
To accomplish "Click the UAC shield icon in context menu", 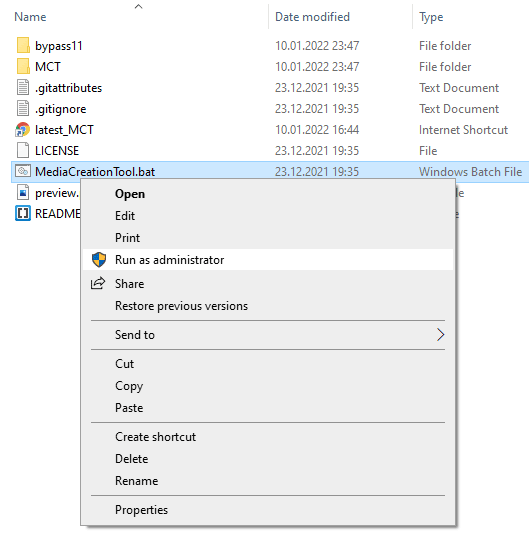I will tap(99, 260).
